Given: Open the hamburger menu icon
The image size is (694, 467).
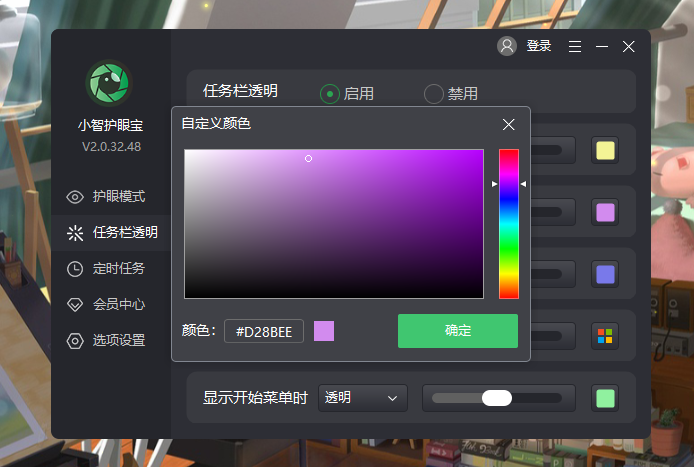Looking at the screenshot, I should (575, 46).
